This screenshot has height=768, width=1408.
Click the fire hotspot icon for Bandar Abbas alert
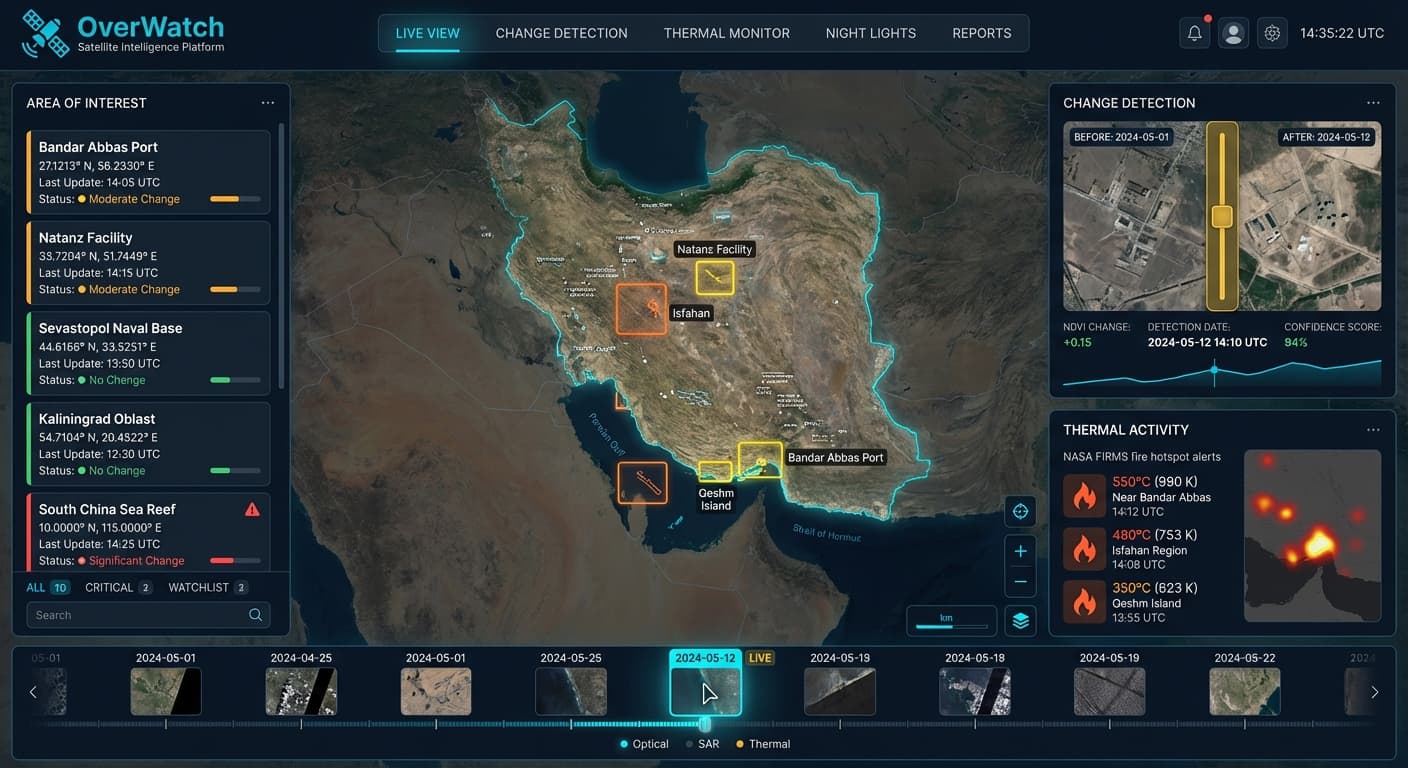(x=1084, y=496)
